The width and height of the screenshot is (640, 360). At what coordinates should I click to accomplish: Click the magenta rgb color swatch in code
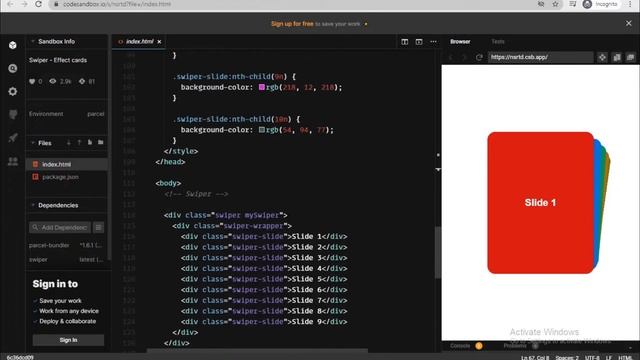(262, 87)
